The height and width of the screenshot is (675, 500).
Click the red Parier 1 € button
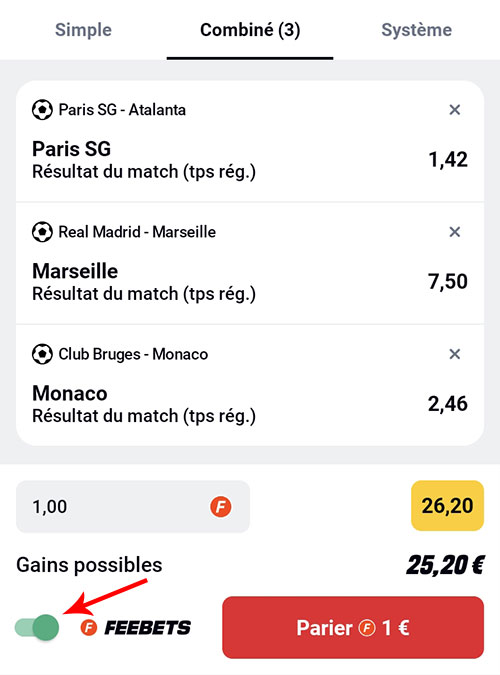pyautogui.click(x=353, y=627)
